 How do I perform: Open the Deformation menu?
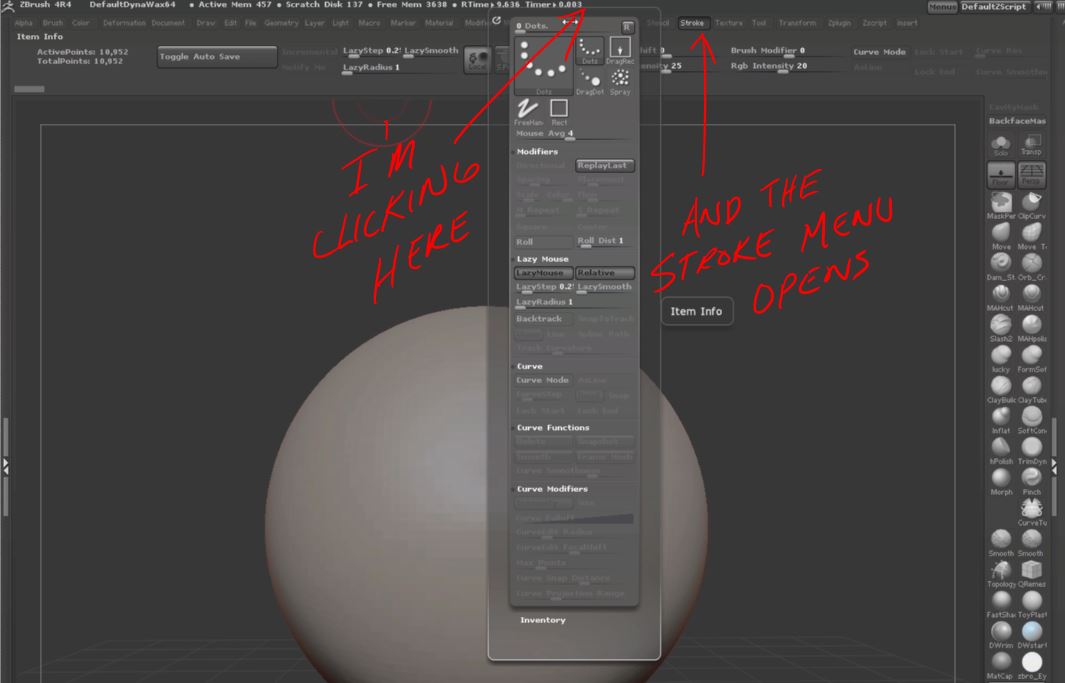click(x=124, y=23)
